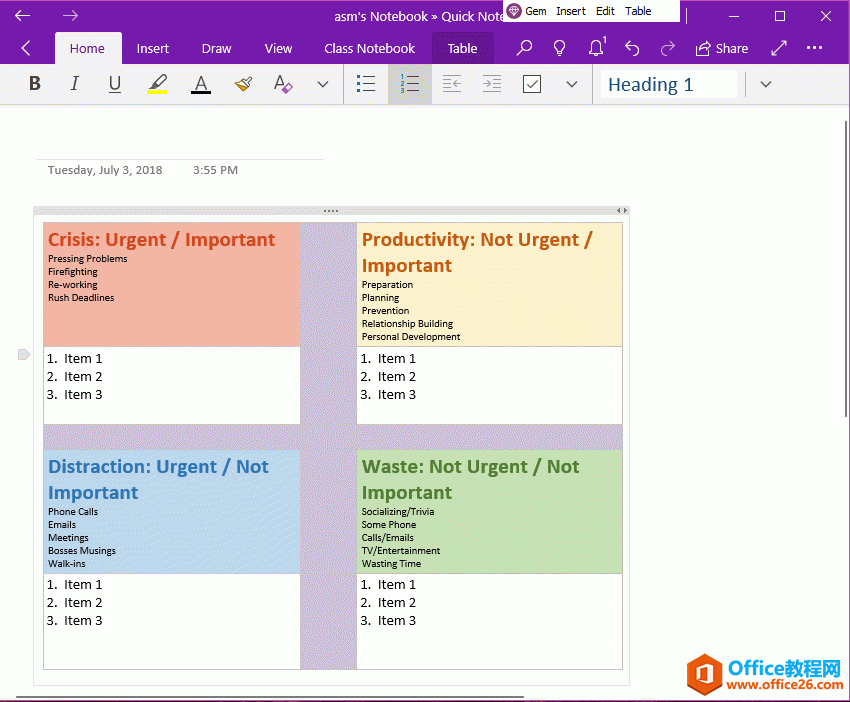Viewport: 850px width, 702px height.
Task: Increase the paragraph indent
Action: [x=491, y=84]
